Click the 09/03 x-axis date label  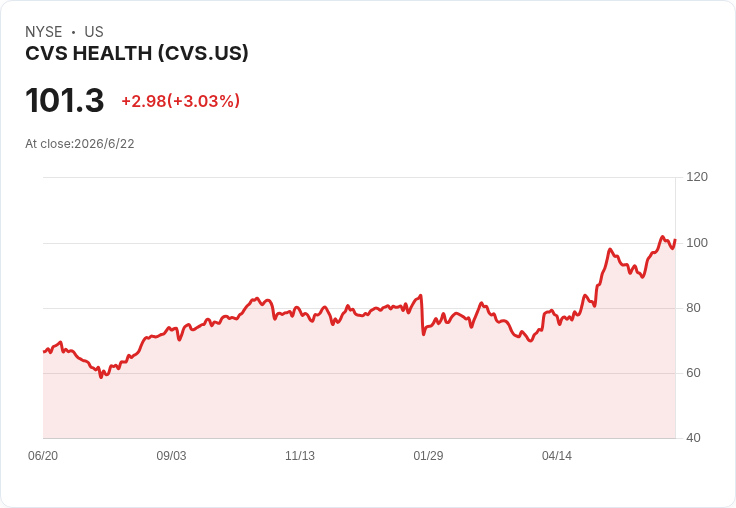point(171,456)
